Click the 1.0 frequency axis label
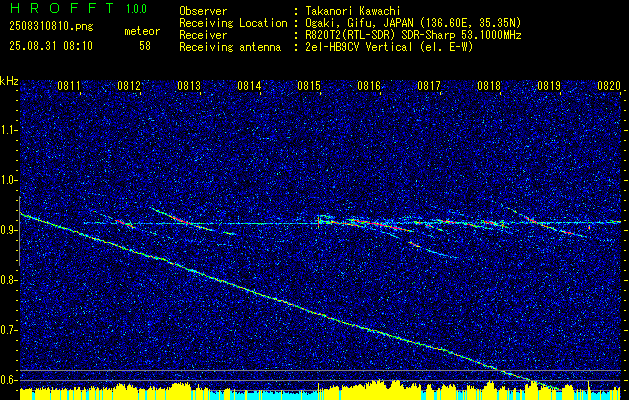The width and height of the screenshot is (629, 400). pyautogui.click(x=8, y=181)
